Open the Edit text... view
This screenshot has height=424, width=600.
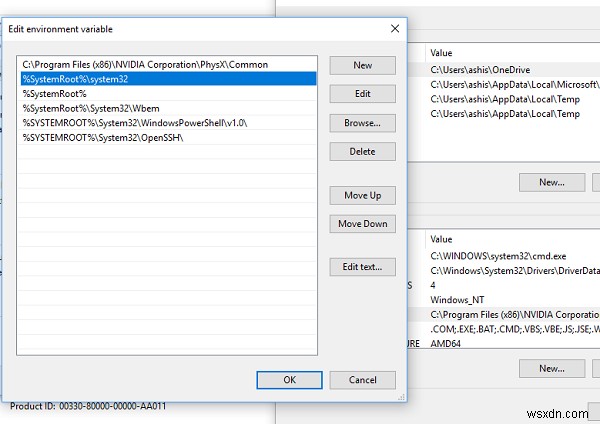[x=362, y=267]
